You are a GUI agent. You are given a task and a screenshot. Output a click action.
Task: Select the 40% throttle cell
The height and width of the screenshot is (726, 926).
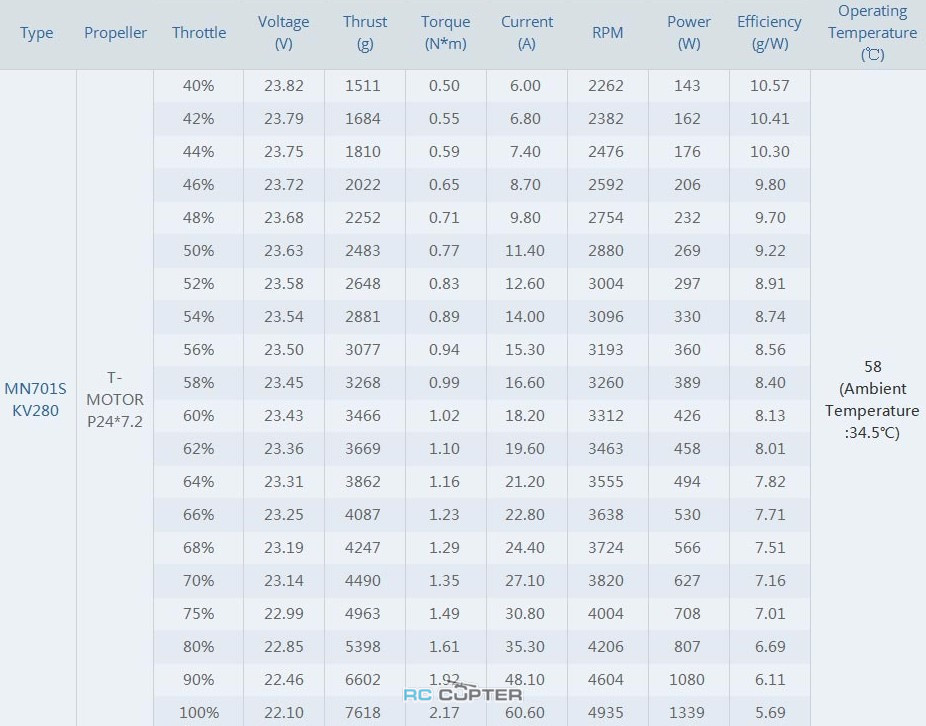click(199, 86)
